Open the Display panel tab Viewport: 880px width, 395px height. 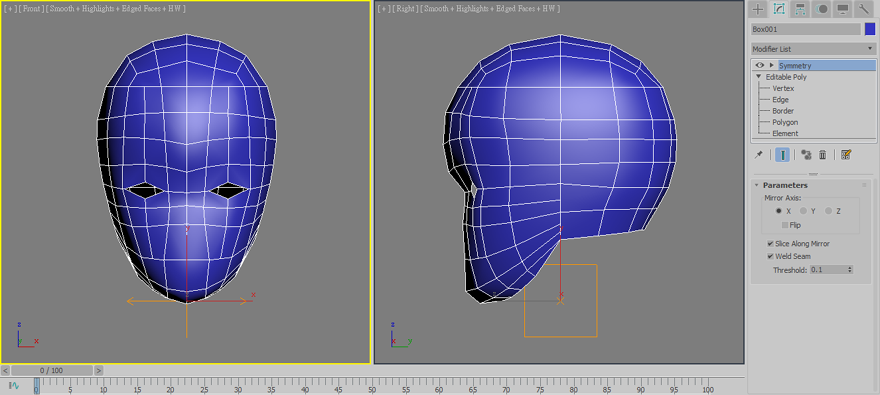click(x=842, y=8)
